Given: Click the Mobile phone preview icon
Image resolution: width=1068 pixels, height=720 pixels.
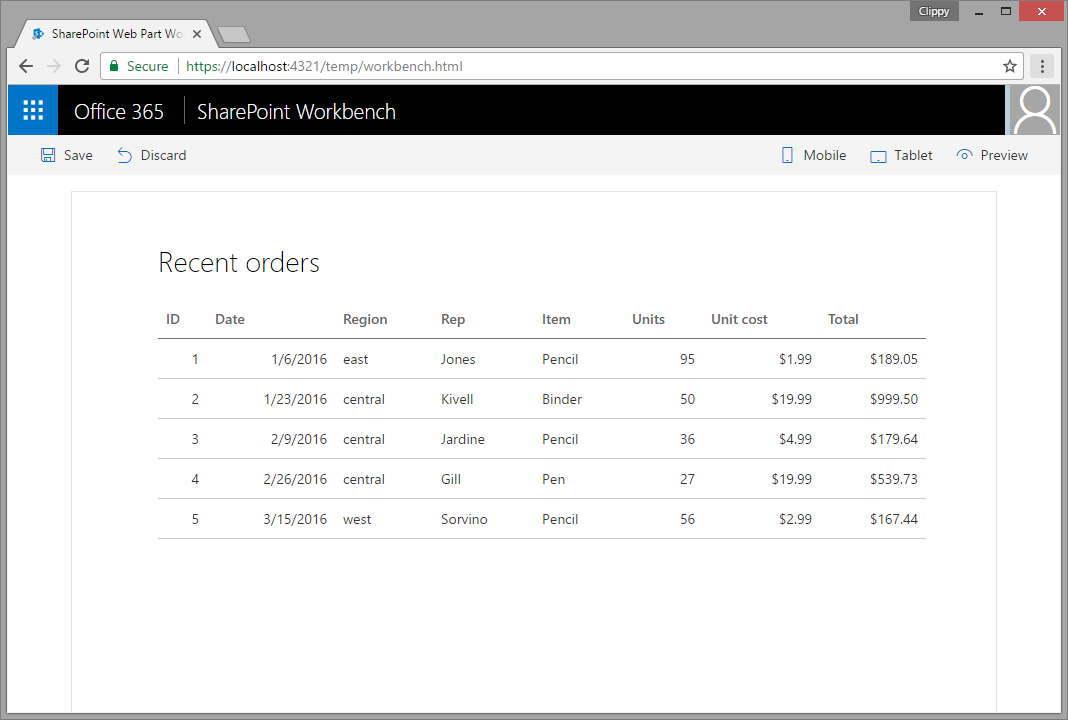Looking at the screenshot, I should [787, 155].
